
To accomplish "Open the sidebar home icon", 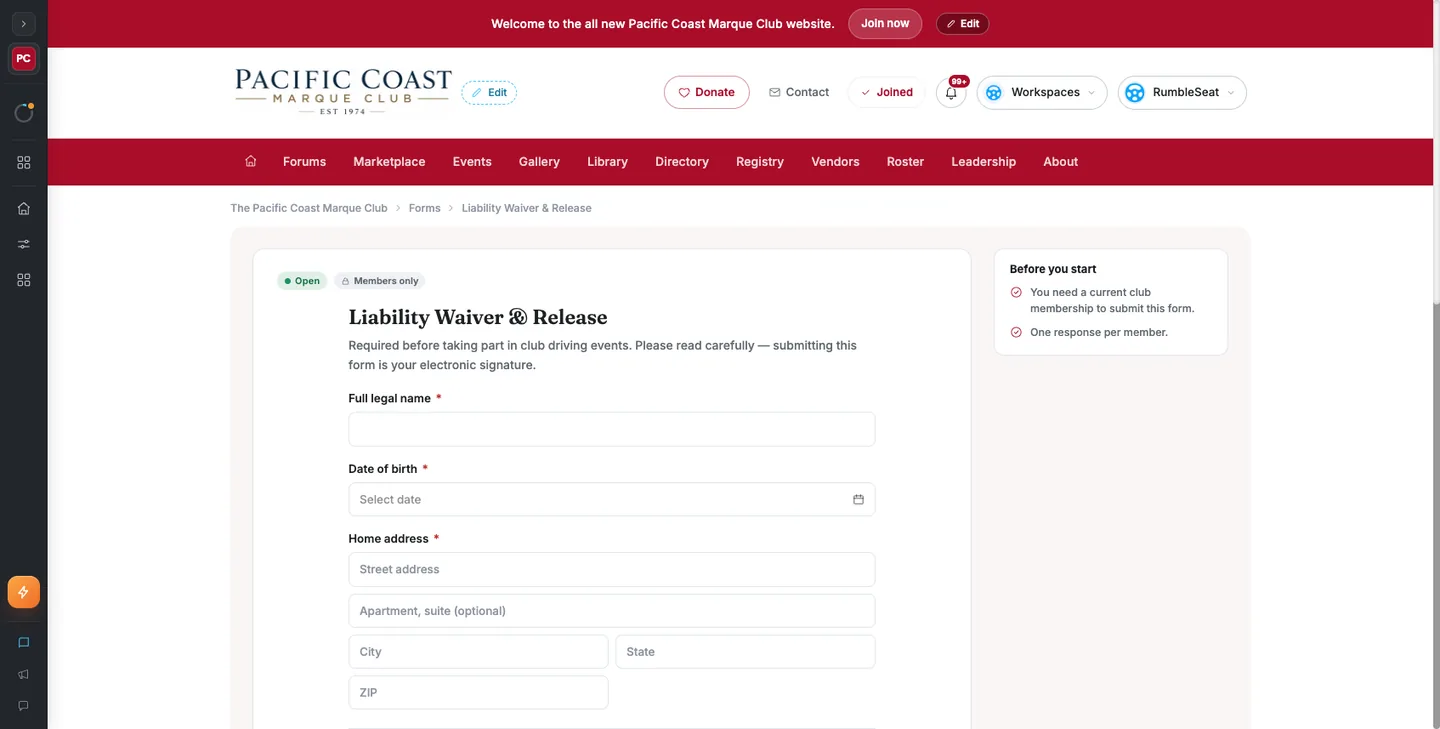I will (24, 209).
